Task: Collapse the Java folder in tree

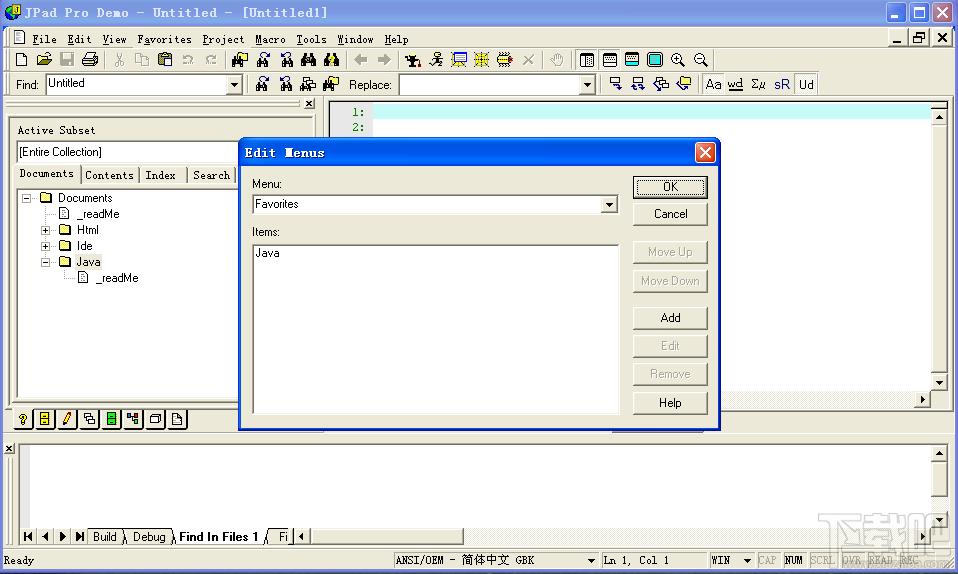Action: click(x=45, y=262)
